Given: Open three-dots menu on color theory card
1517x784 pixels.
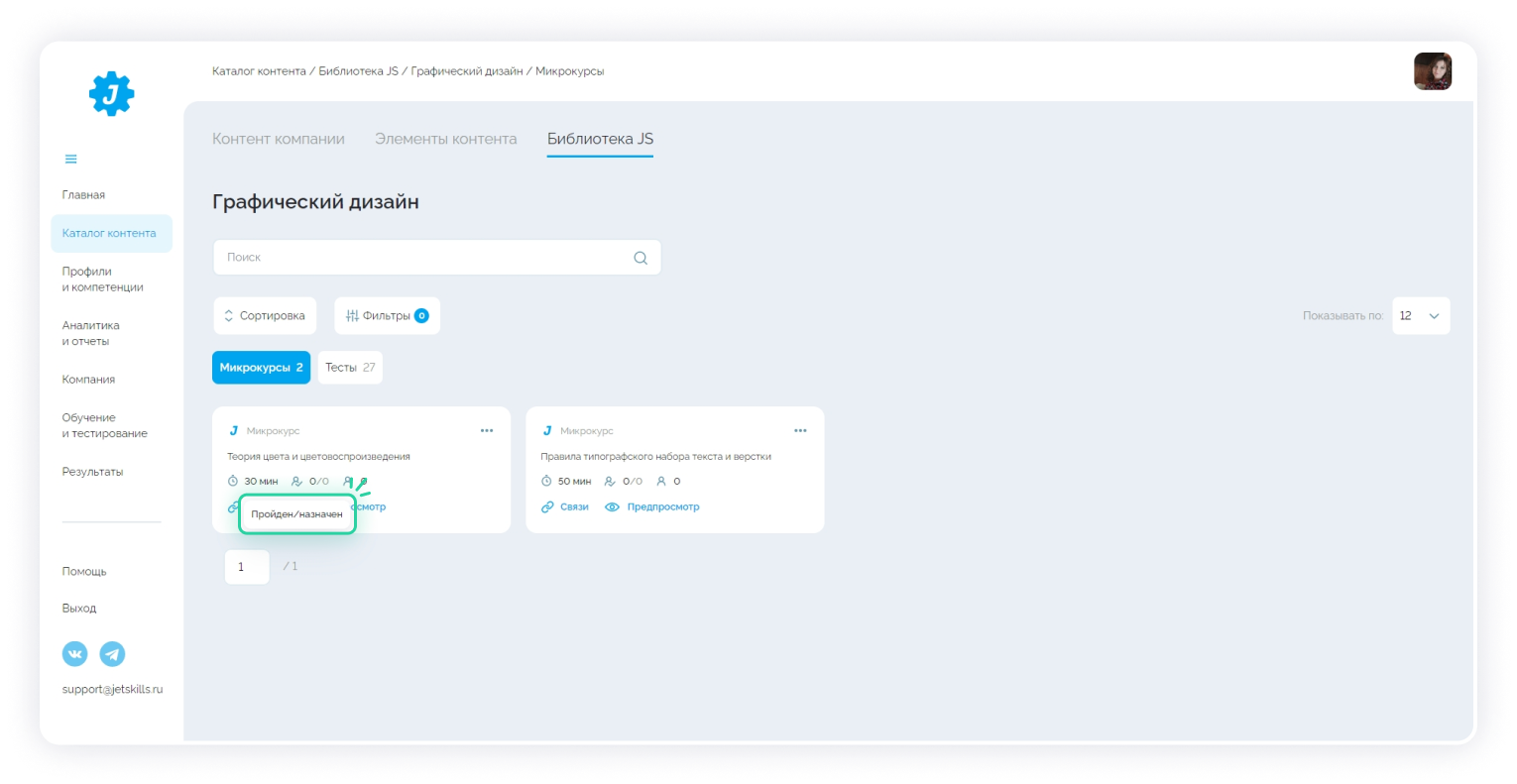Looking at the screenshot, I should point(487,431).
